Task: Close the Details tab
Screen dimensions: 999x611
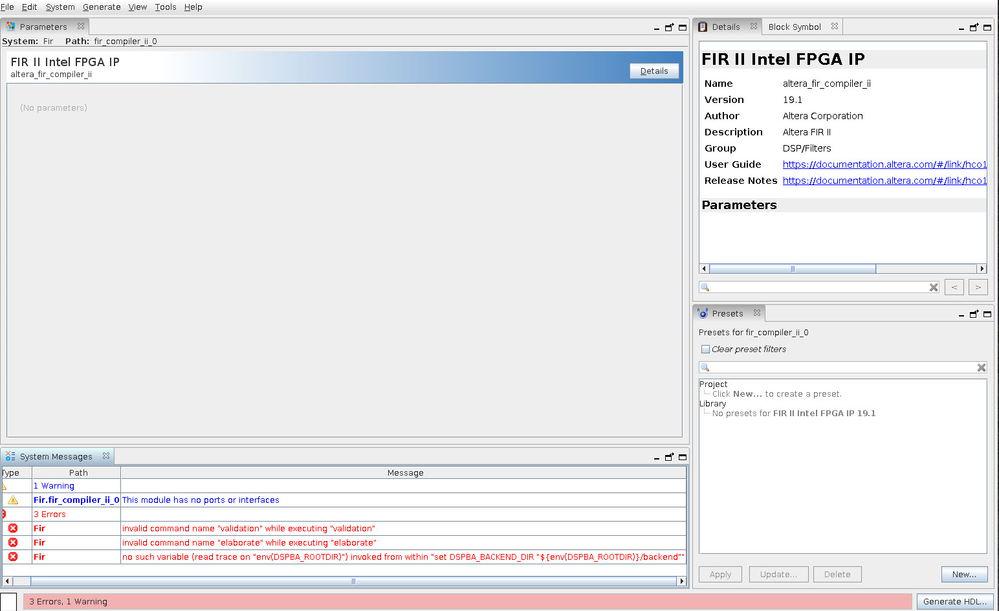Action: (x=754, y=26)
